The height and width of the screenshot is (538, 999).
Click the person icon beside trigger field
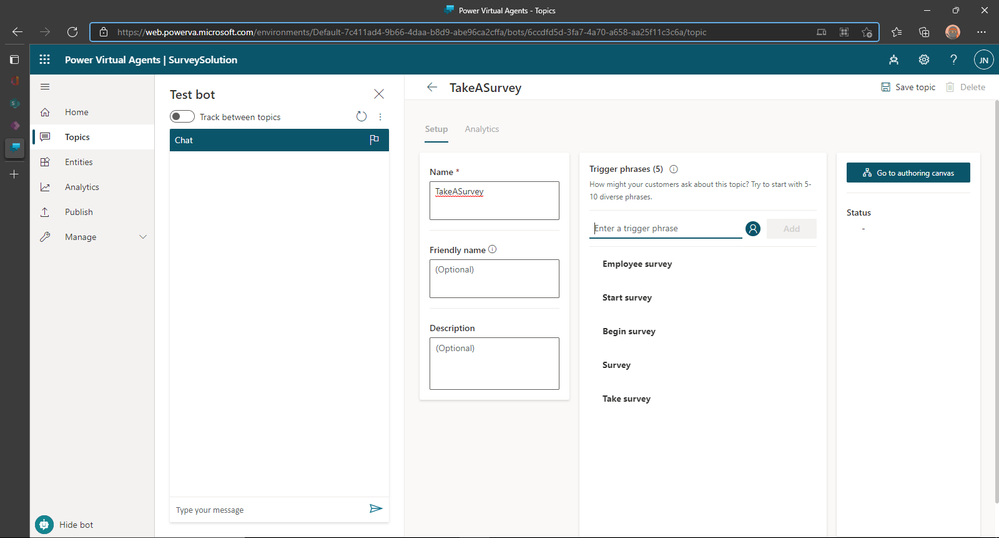pos(753,228)
